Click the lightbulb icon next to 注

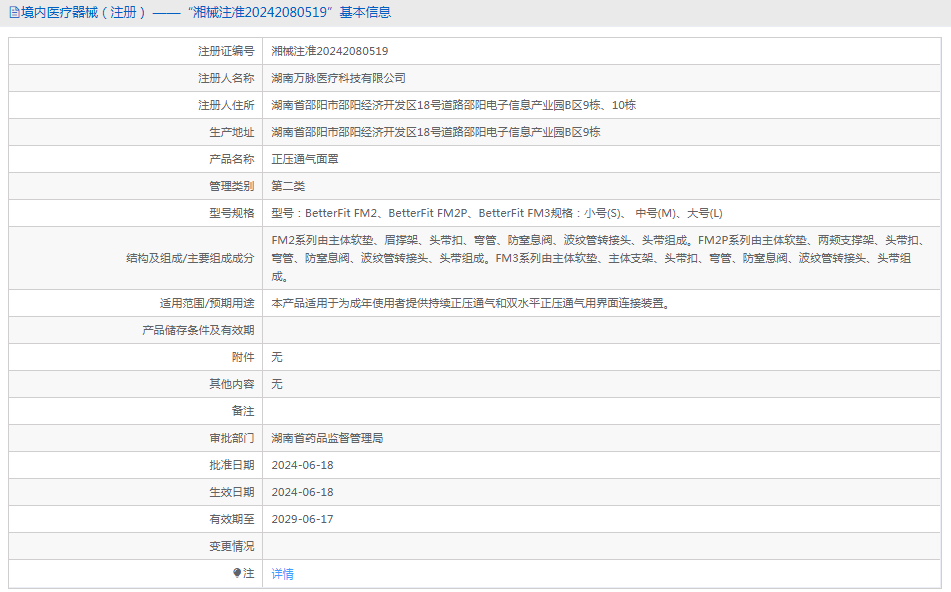tap(237, 573)
